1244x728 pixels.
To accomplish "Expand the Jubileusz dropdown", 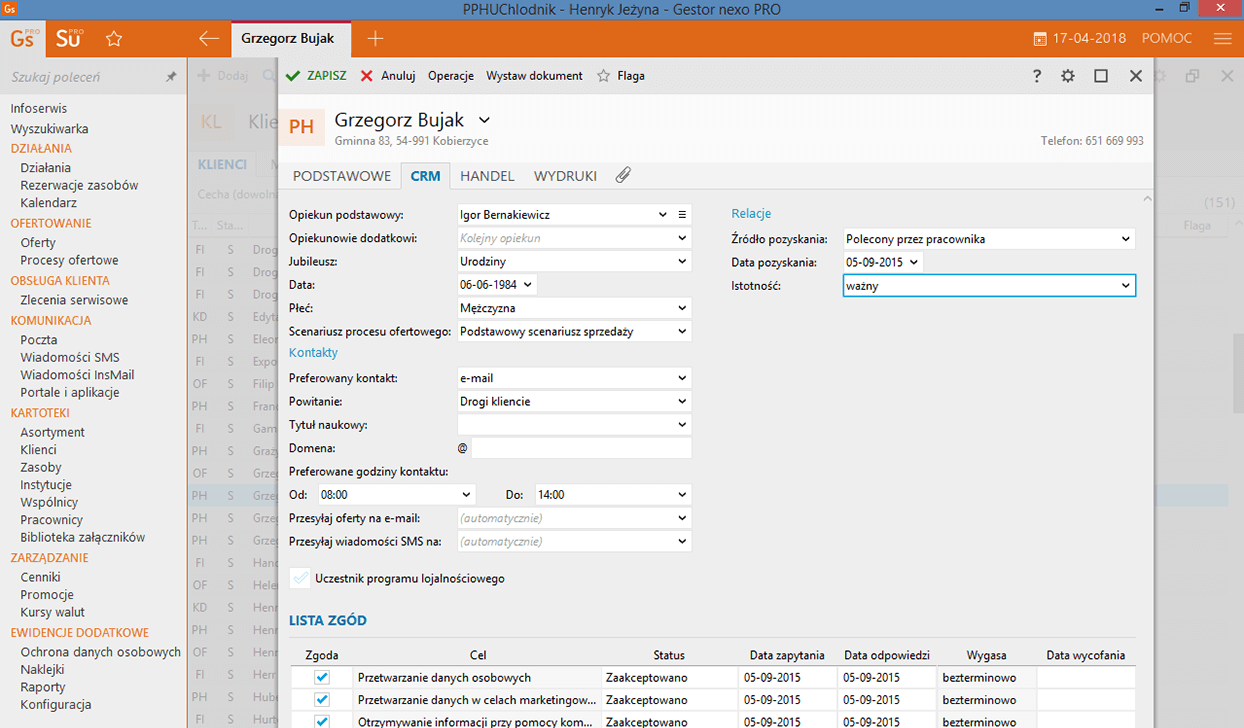I will coord(682,261).
